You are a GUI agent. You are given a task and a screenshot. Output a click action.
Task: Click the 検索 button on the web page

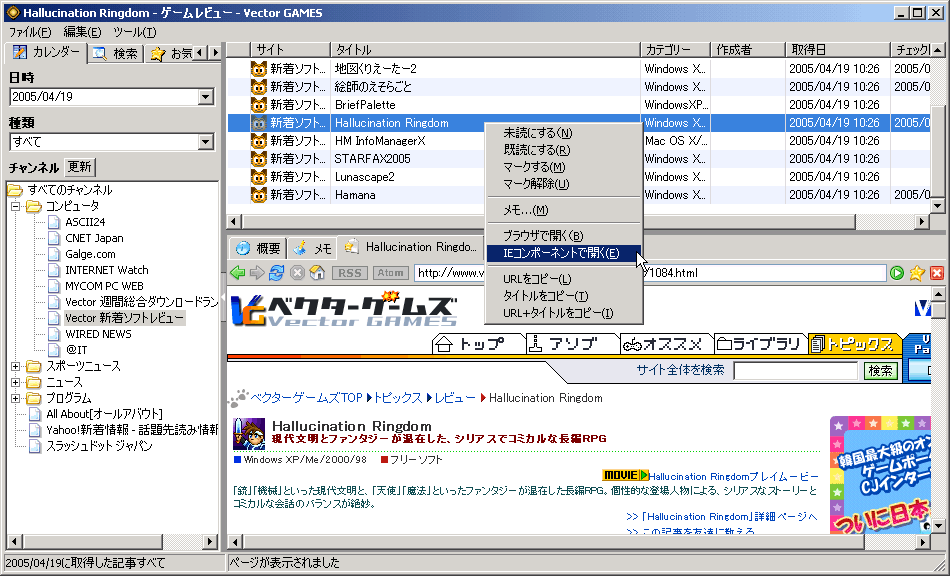click(x=880, y=371)
